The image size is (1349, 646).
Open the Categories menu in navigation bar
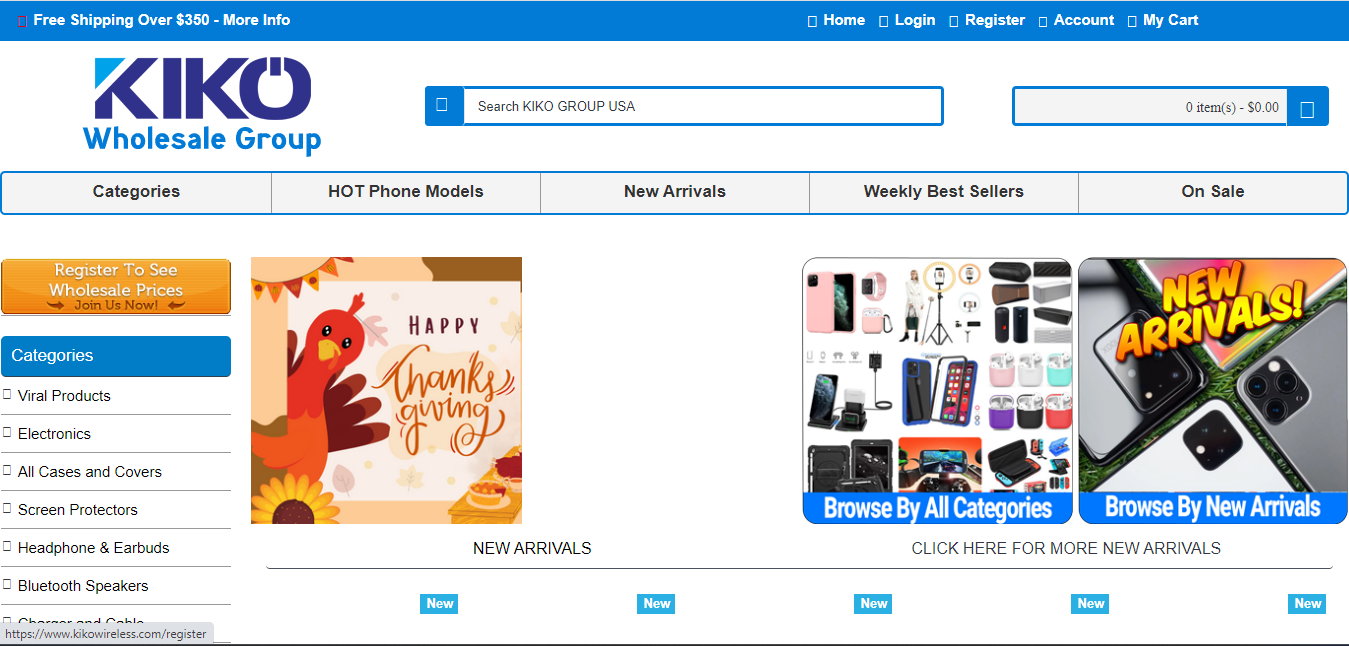[137, 192]
